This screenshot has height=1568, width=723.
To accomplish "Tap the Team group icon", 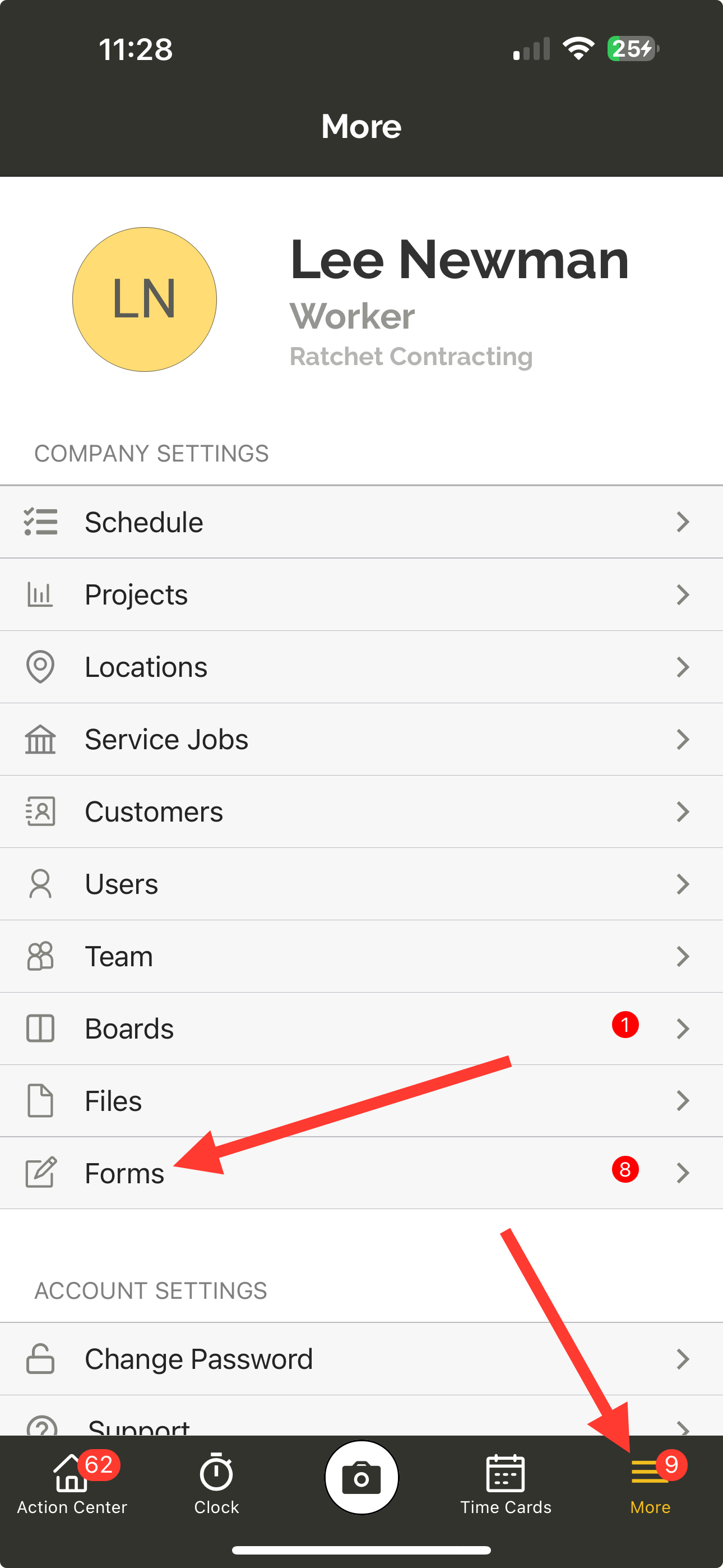I will 40,956.
